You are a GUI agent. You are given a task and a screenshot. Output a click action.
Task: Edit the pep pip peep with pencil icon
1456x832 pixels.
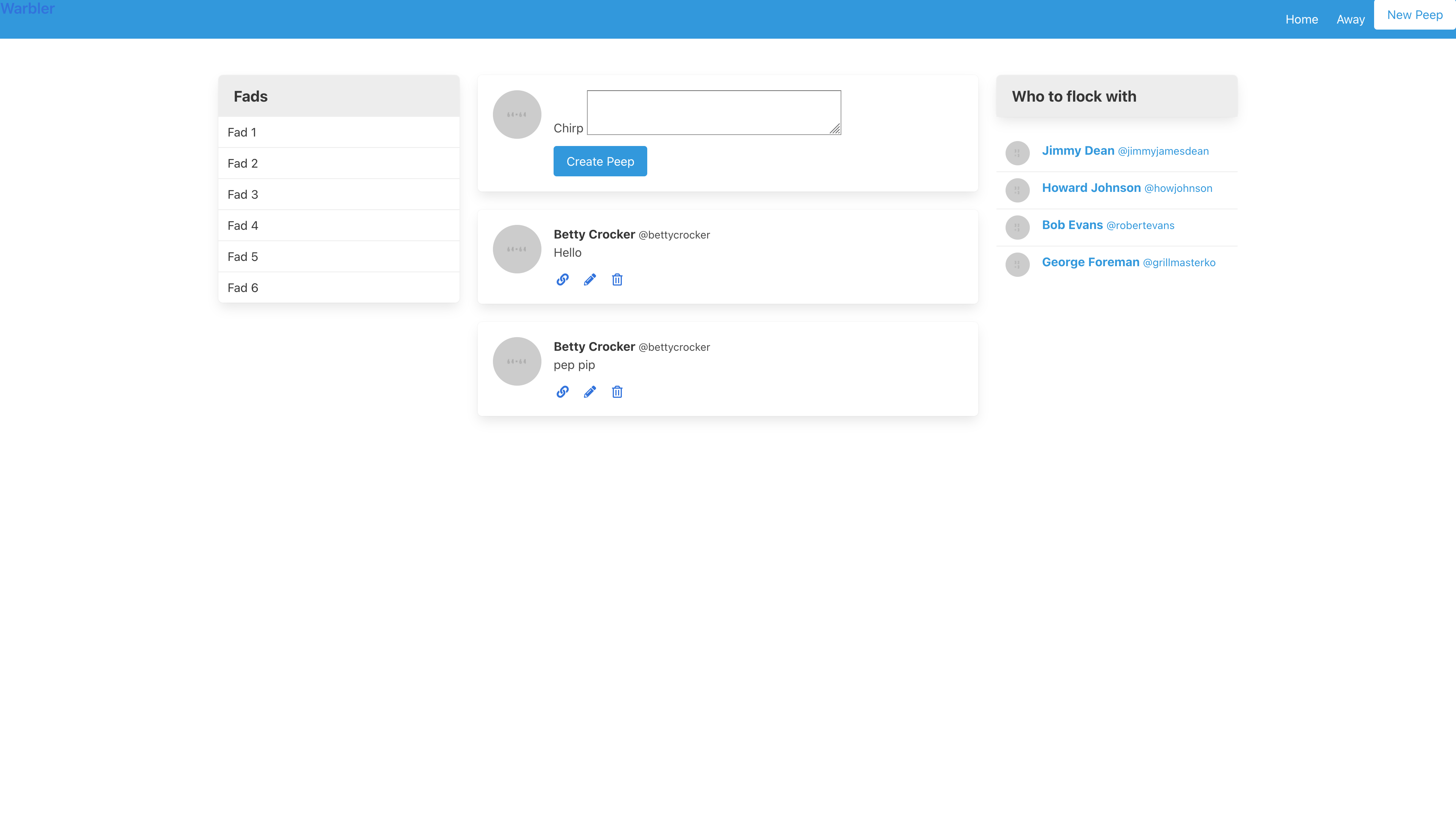[590, 391]
